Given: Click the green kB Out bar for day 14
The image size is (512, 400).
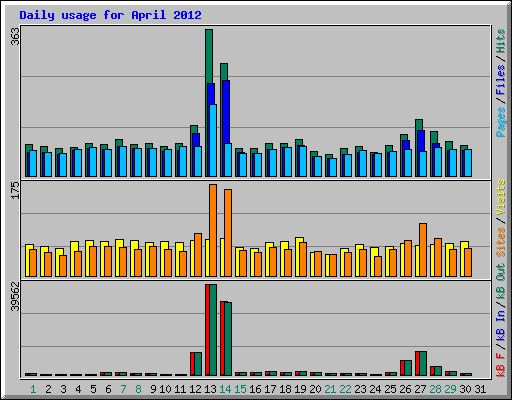Looking at the screenshot, I should [x=228, y=339].
